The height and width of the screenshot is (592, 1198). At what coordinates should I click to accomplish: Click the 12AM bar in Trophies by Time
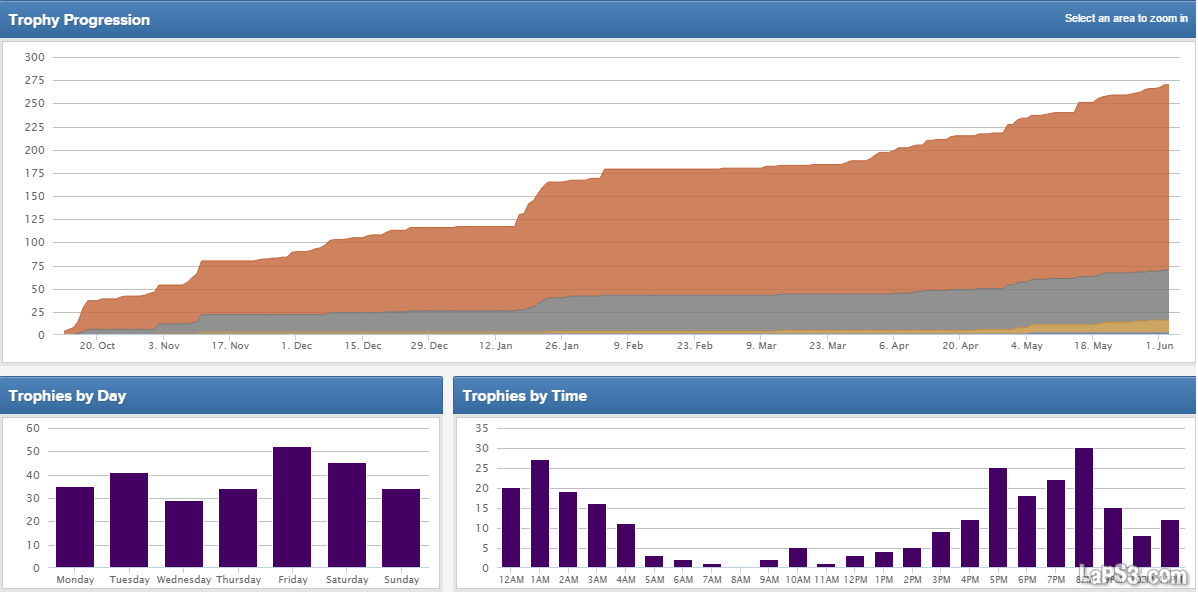(x=511, y=528)
